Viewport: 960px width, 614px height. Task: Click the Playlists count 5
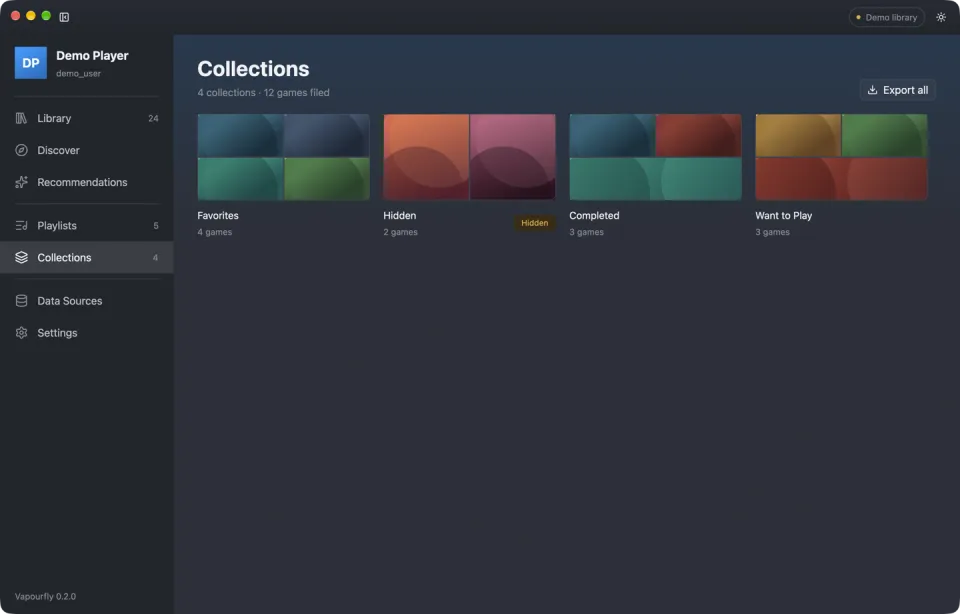tap(156, 226)
